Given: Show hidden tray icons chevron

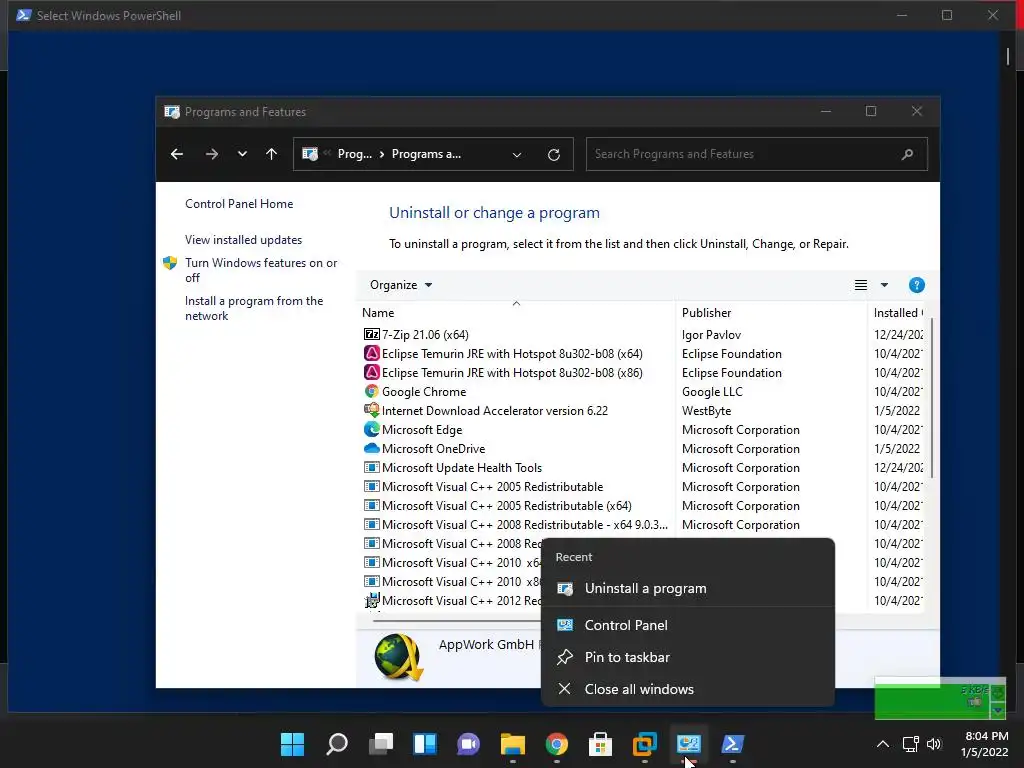Looking at the screenshot, I should [882, 744].
